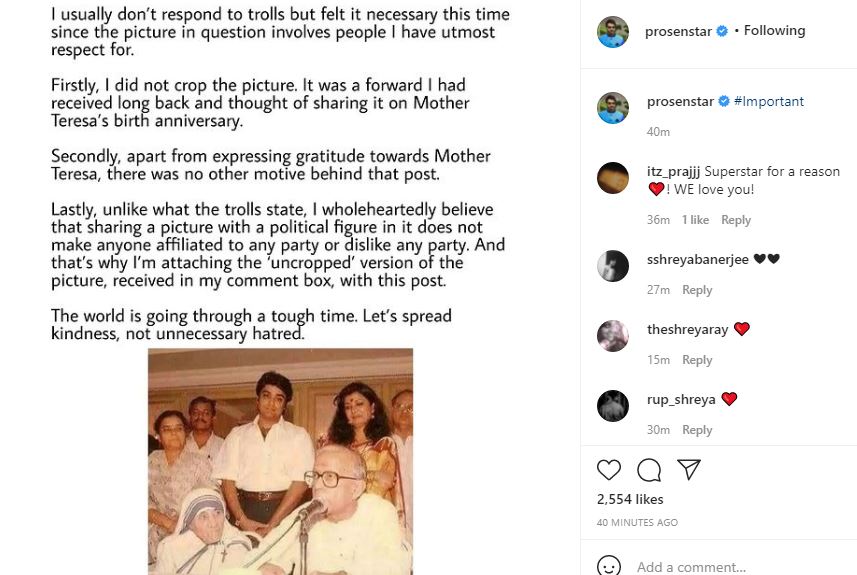Open emoji picker in comment box
Screen dimensions: 857x575
coord(609,566)
